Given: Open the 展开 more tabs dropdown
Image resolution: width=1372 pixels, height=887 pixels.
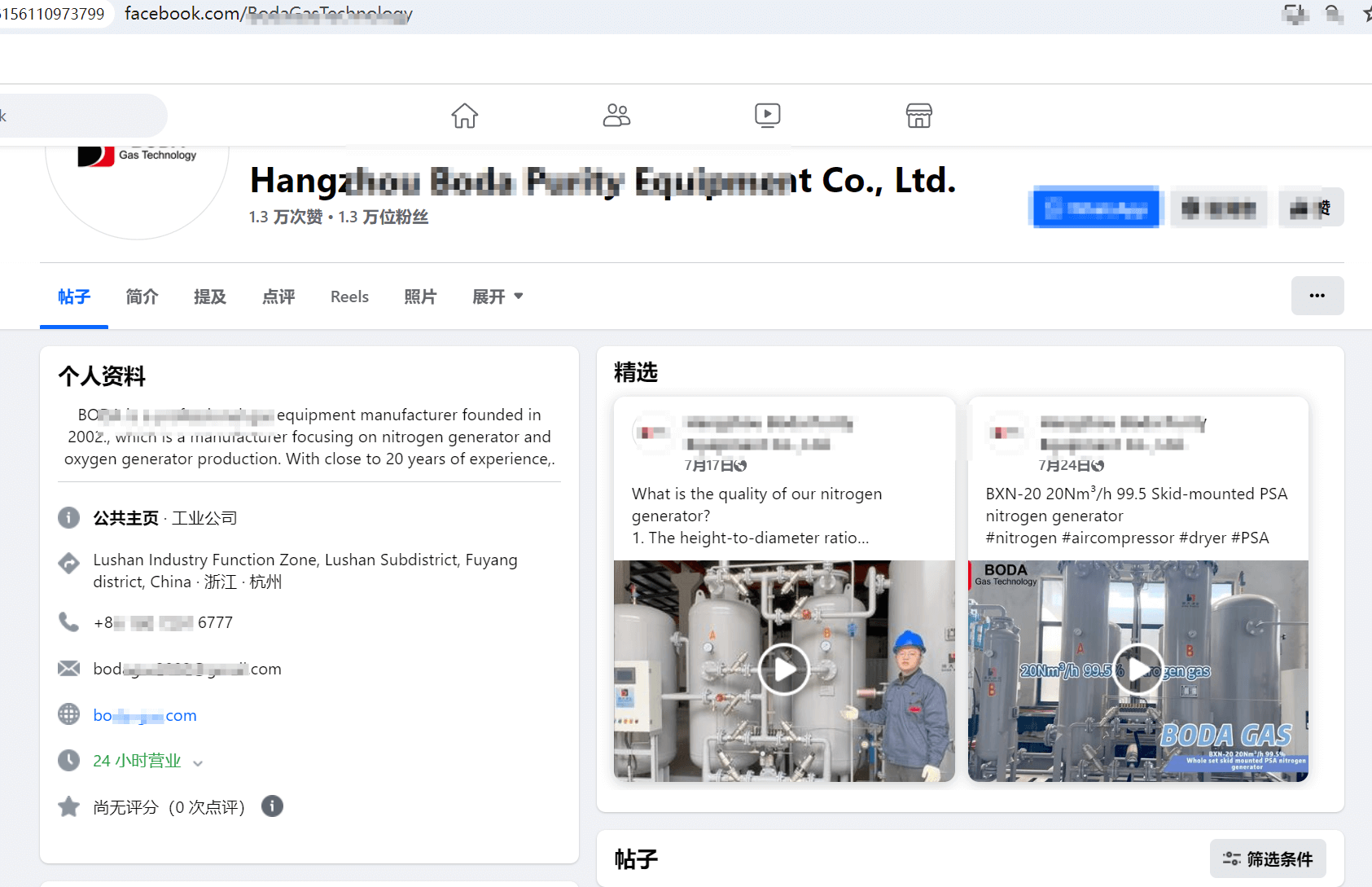Looking at the screenshot, I should coord(498,296).
